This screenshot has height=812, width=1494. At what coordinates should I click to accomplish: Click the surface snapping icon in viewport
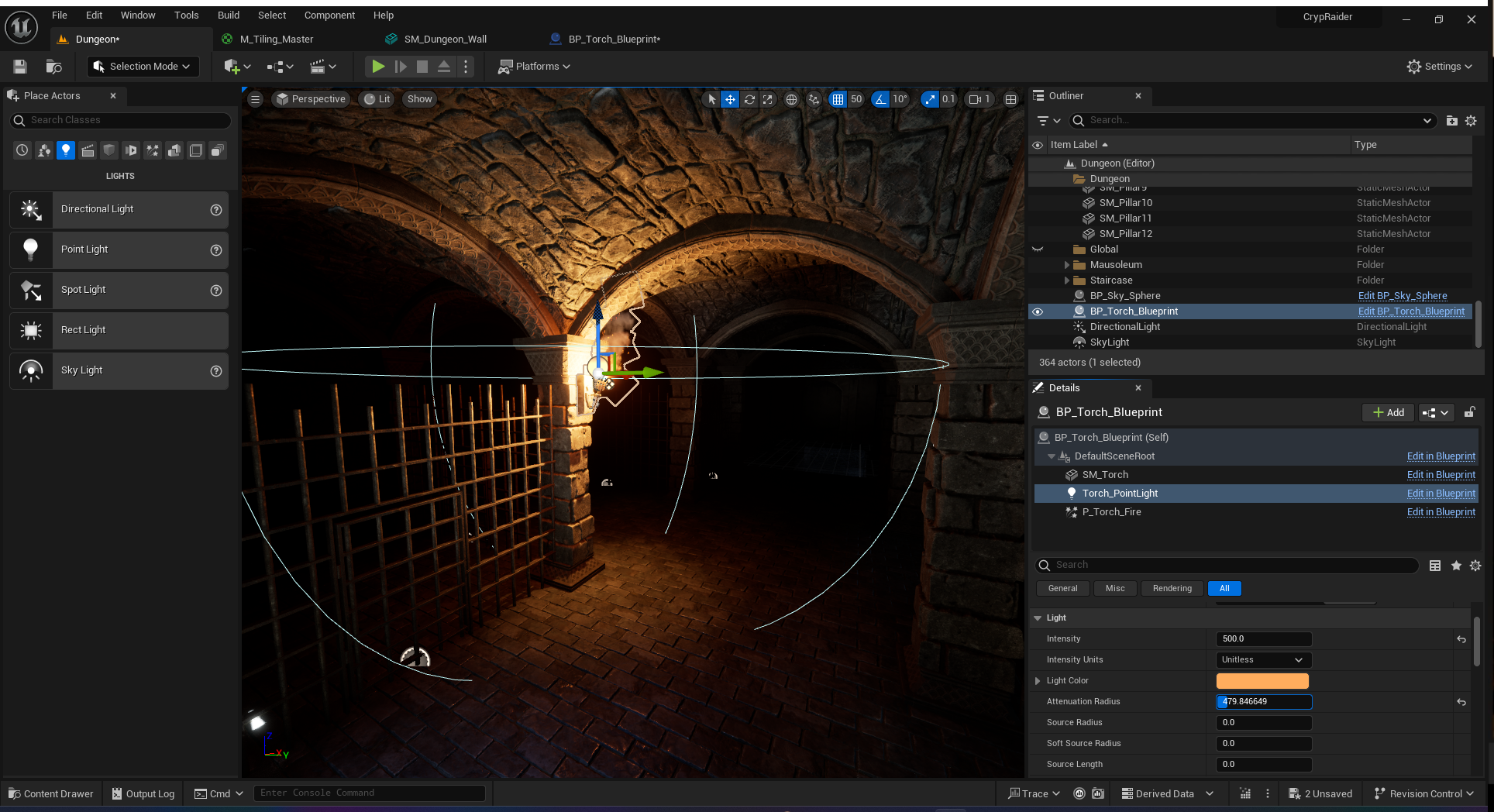click(814, 99)
